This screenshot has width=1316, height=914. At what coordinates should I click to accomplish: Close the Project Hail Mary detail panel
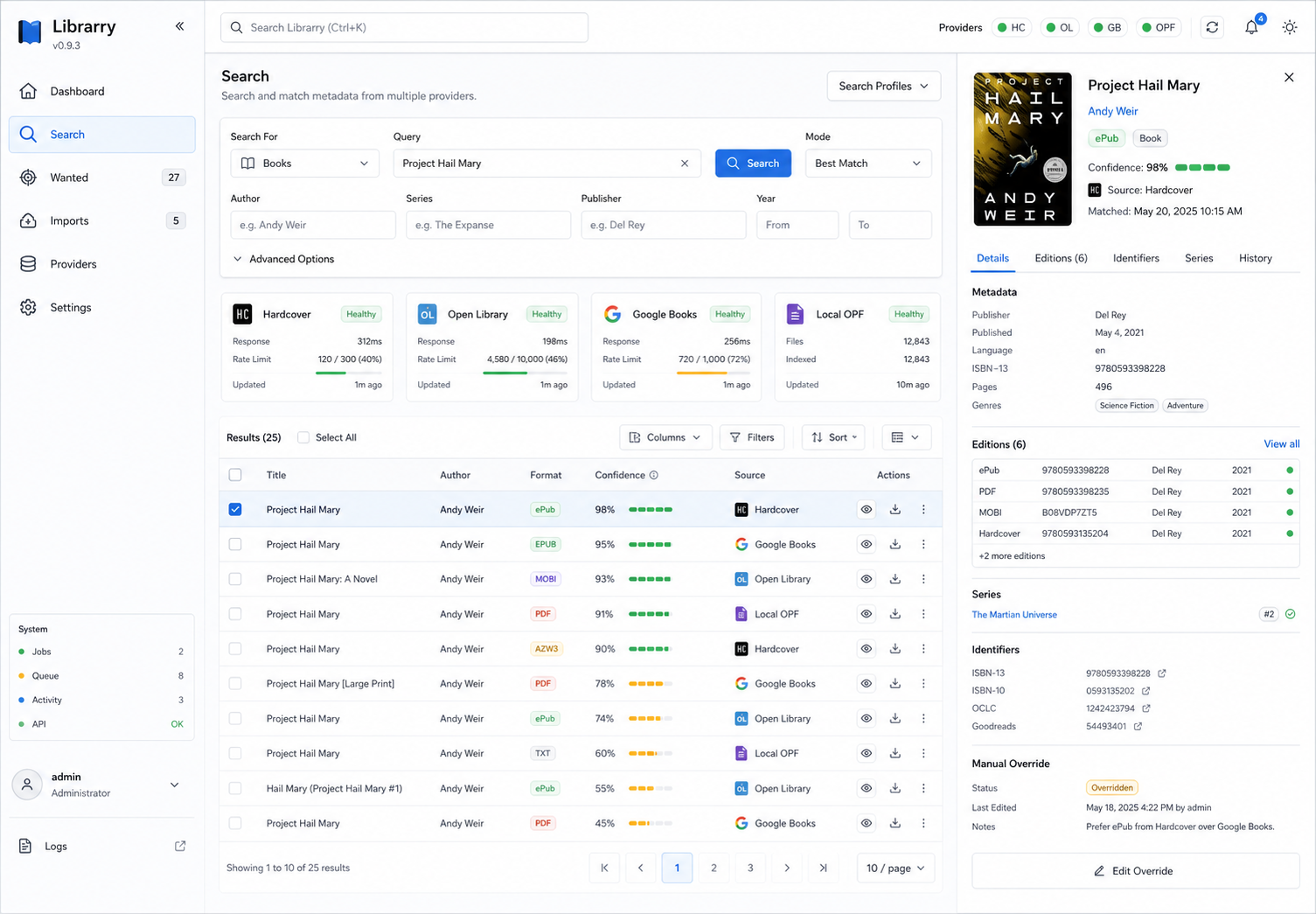coord(1289,78)
